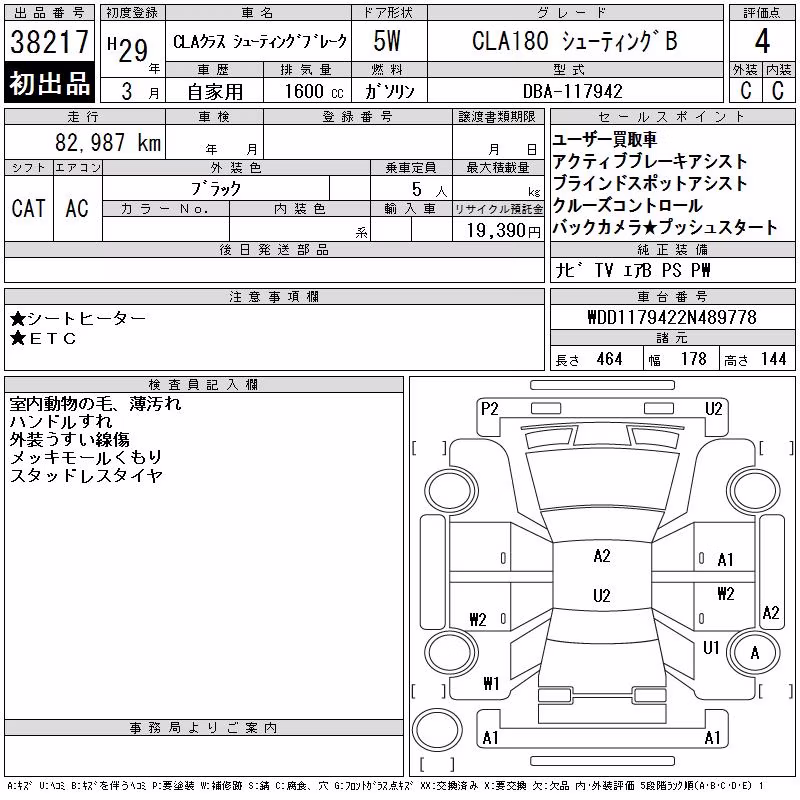Click the displacement value 1600 cc

point(314,91)
